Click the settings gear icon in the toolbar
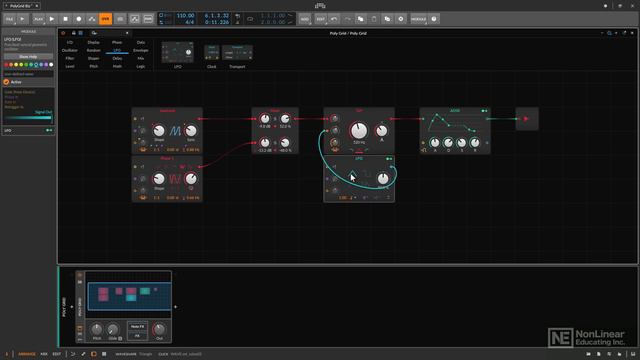Image resolution: width=640 pixels, height=360 pixels. [x=401, y=19]
